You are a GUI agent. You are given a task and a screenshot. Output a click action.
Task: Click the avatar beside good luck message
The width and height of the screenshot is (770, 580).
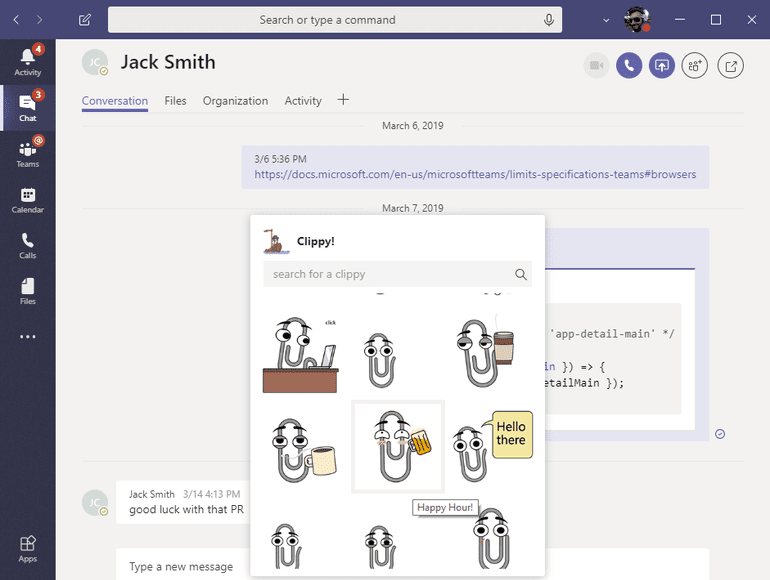click(95, 502)
